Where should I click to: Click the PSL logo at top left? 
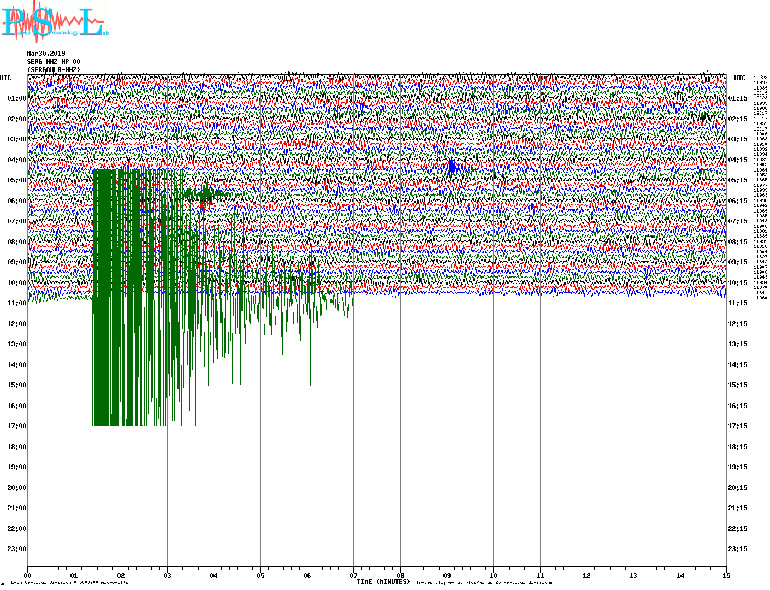click(x=55, y=22)
